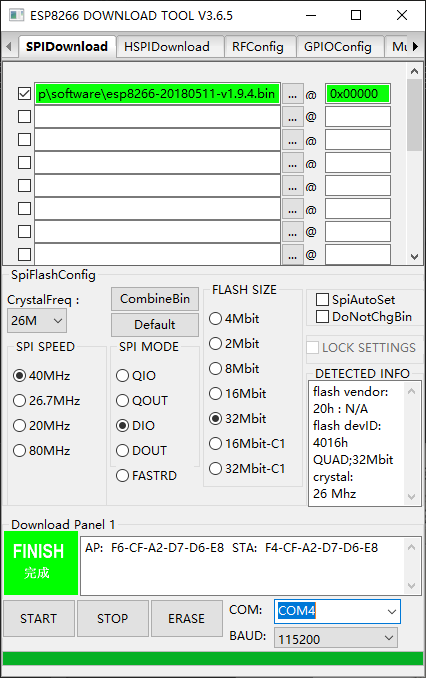Enable the SpiAutoSet checkbox
The height and width of the screenshot is (678, 426).
pyautogui.click(x=356, y=300)
